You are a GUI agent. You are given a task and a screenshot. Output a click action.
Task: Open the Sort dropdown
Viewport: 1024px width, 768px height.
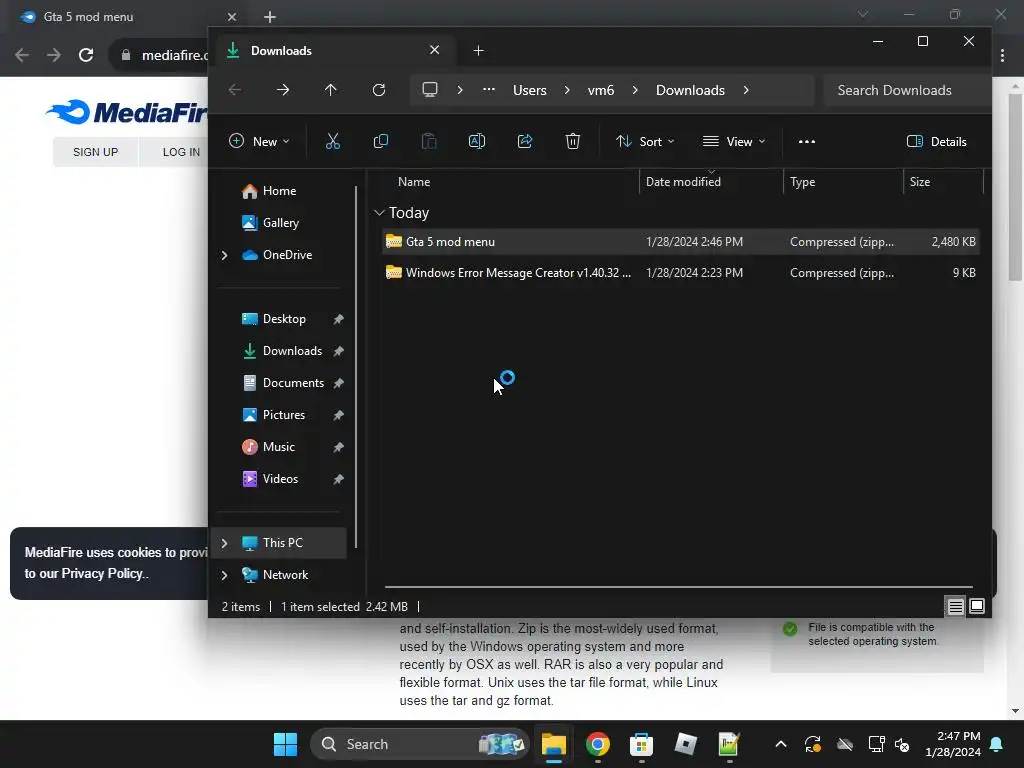tap(645, 141)
